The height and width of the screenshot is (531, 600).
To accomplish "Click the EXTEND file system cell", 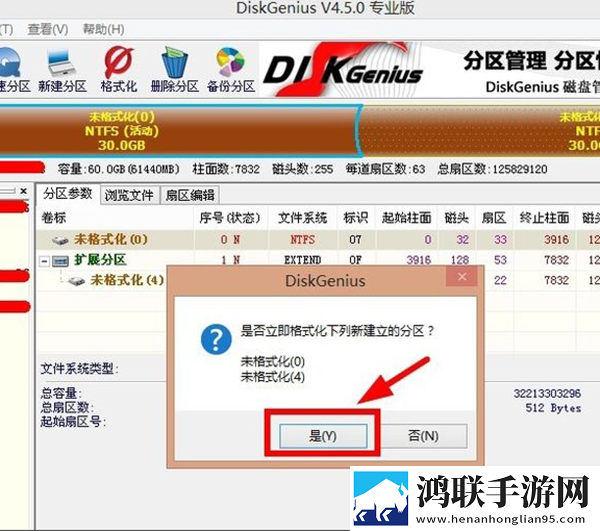I will pyautogui.click(x=302, y=260).
